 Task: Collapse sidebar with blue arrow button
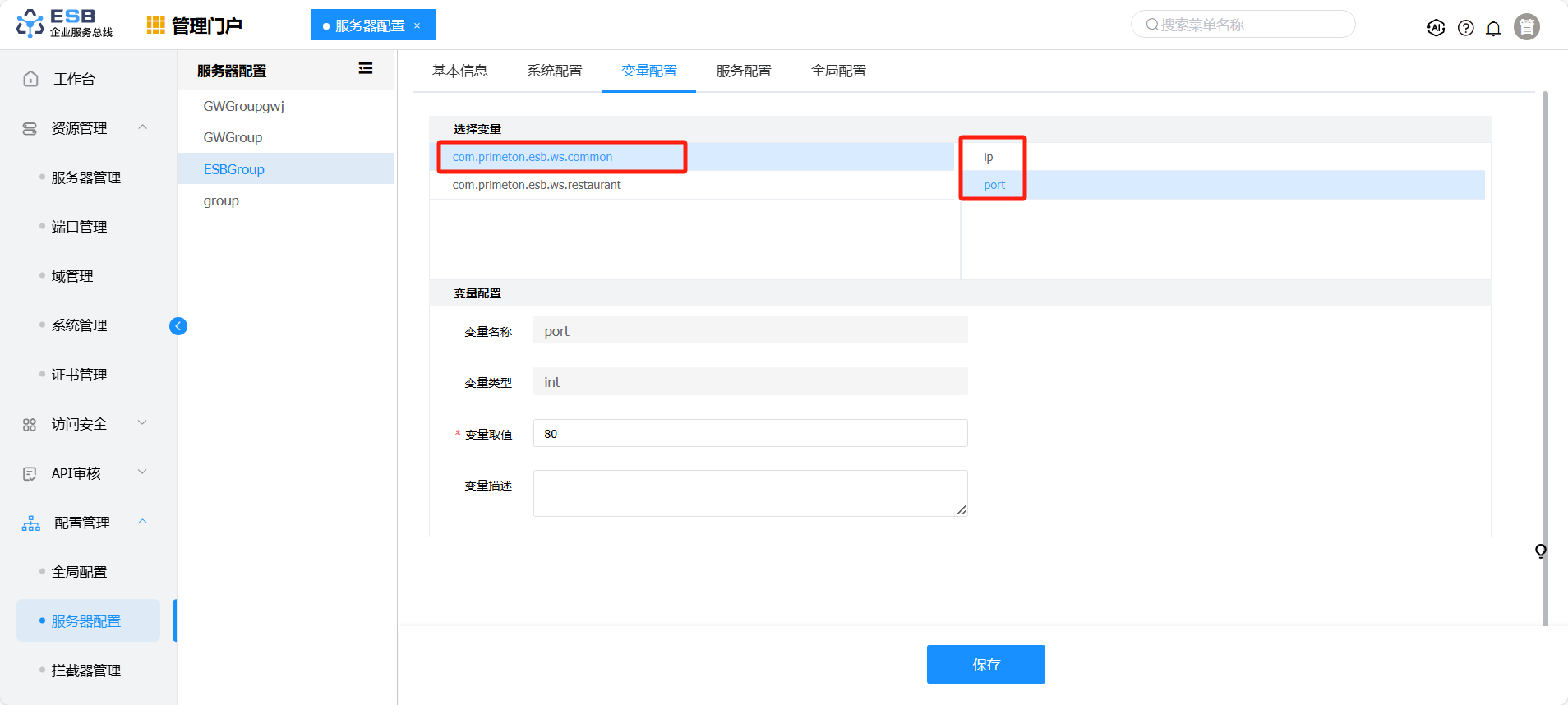(x=178, y=326)
